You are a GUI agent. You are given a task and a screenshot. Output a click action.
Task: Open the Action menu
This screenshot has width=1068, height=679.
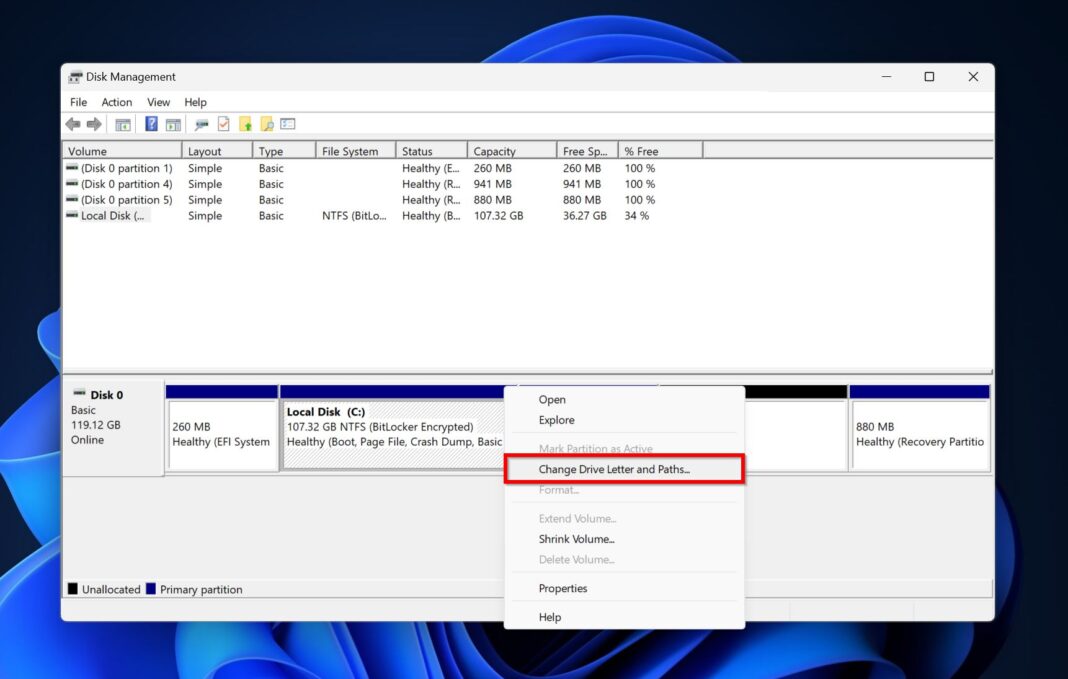116,101
